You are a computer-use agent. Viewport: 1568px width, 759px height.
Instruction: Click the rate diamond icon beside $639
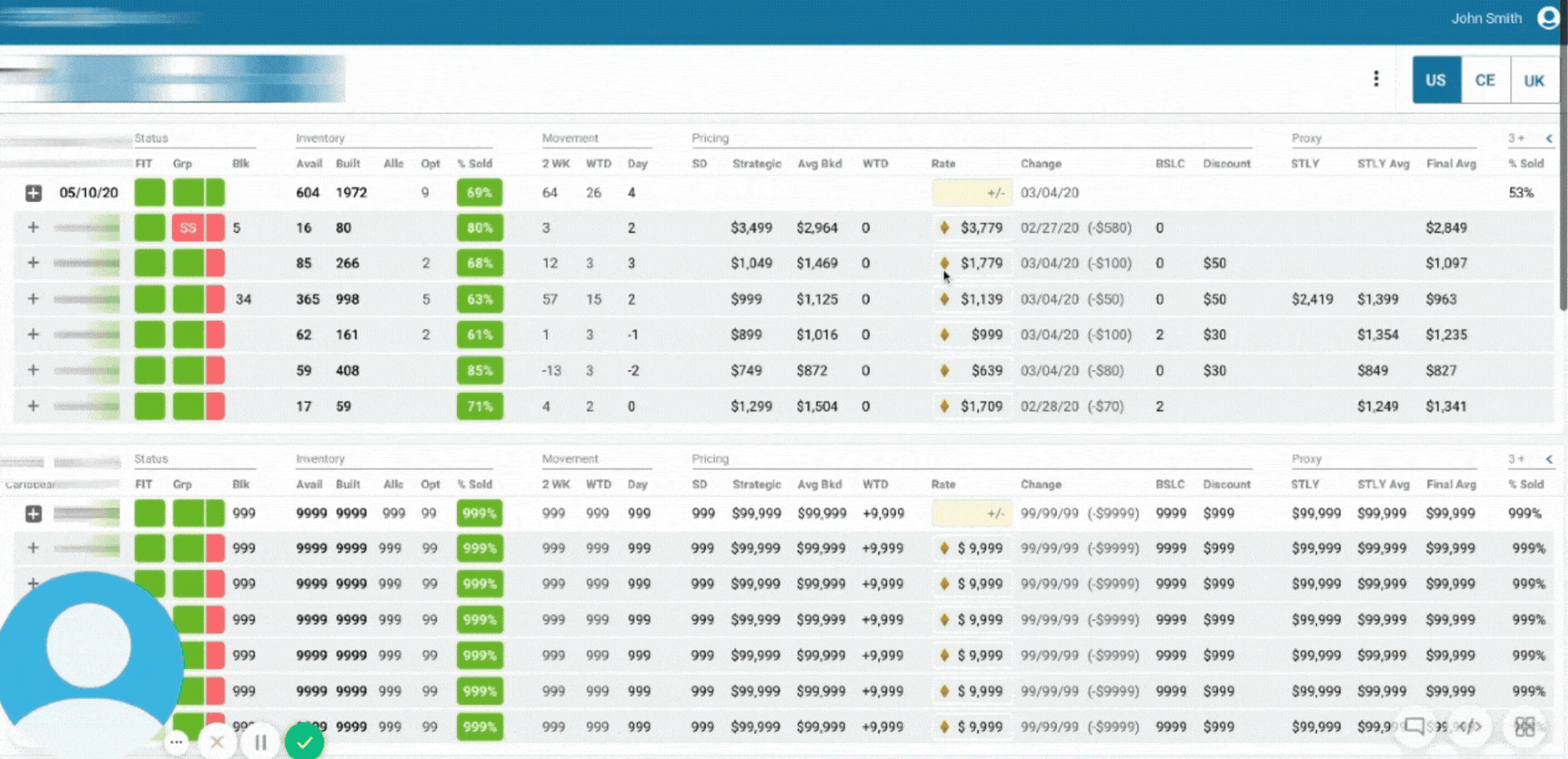[x=944, y=370]
